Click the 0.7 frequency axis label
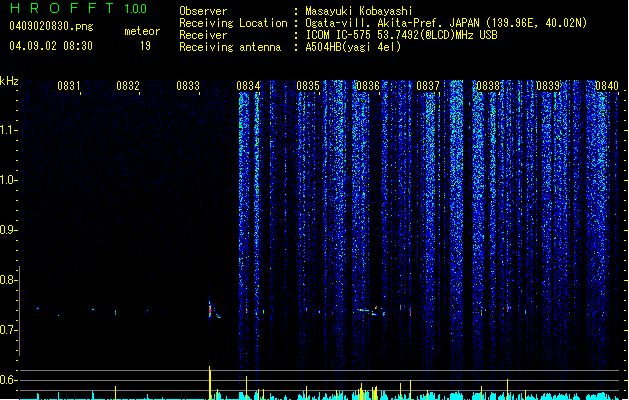The image size is (629, 400). coord(7,330)
